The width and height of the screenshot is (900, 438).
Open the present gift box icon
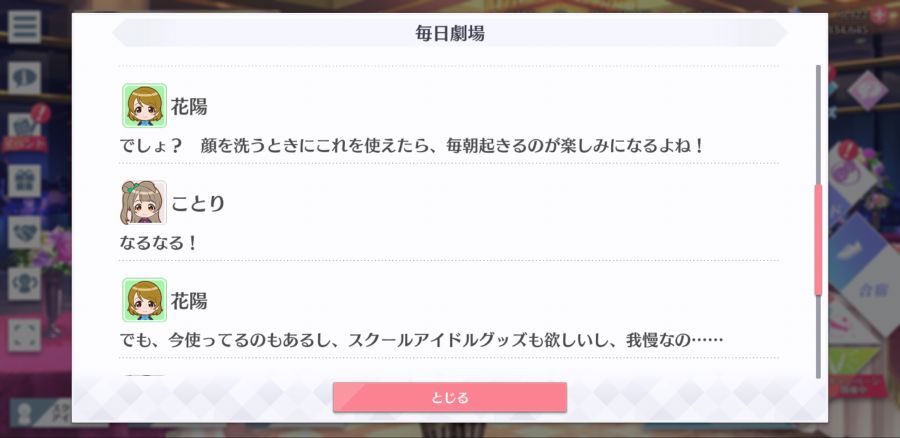(24, 181)
